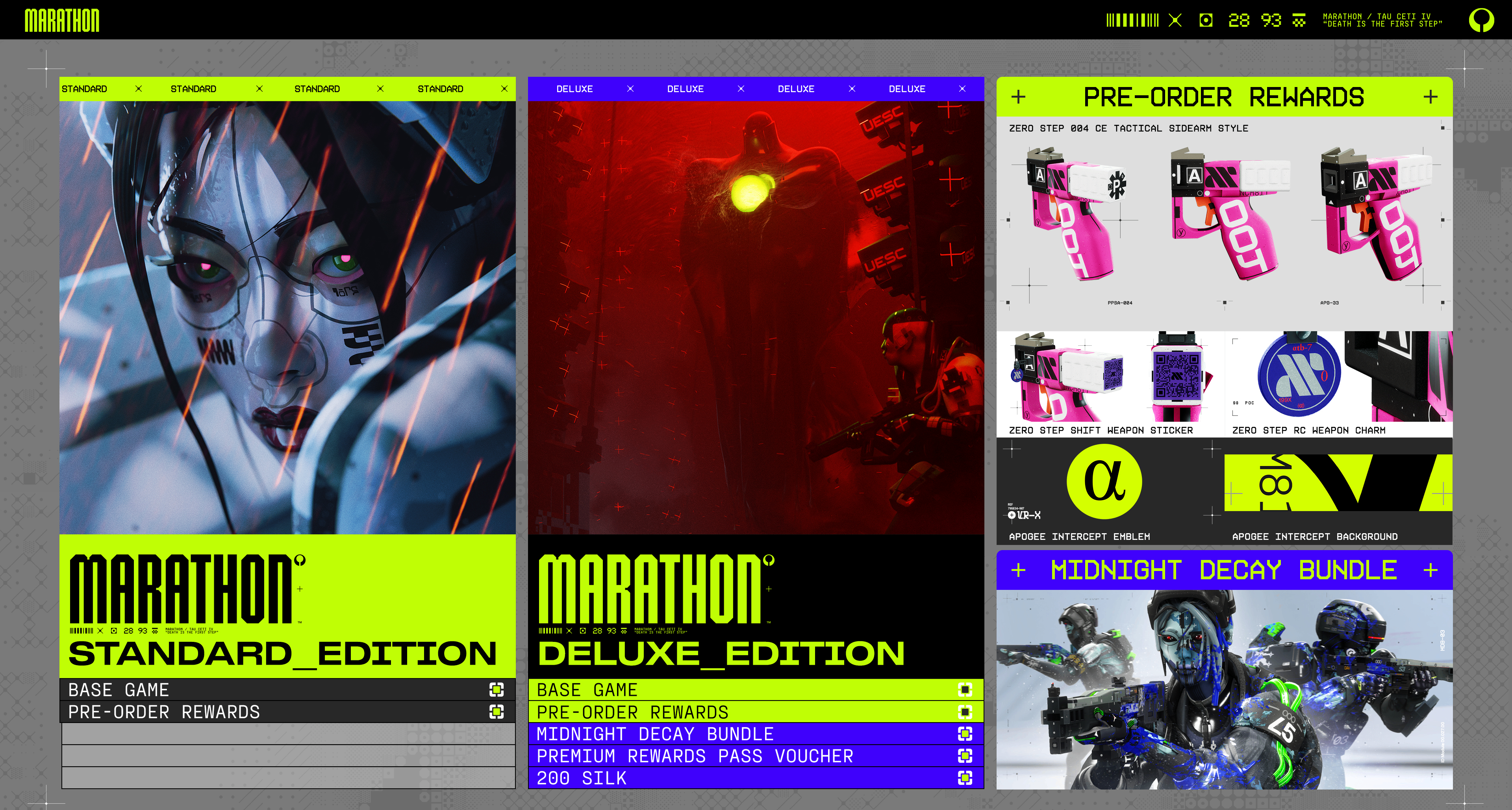The width and height of the screenshot is (1512, 810).
Task: Toggle 200 Silk checkbox in Deluxe Edition
Action: click(964, 778)
